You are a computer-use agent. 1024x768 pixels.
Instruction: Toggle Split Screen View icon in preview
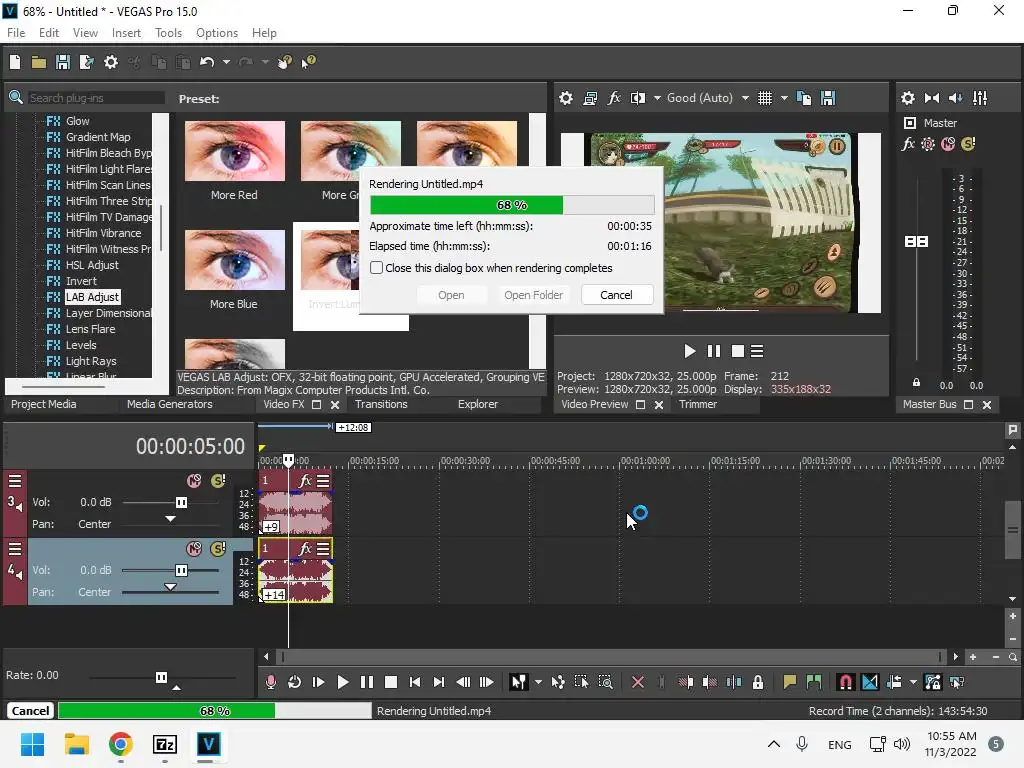click(x=638, y=98)
